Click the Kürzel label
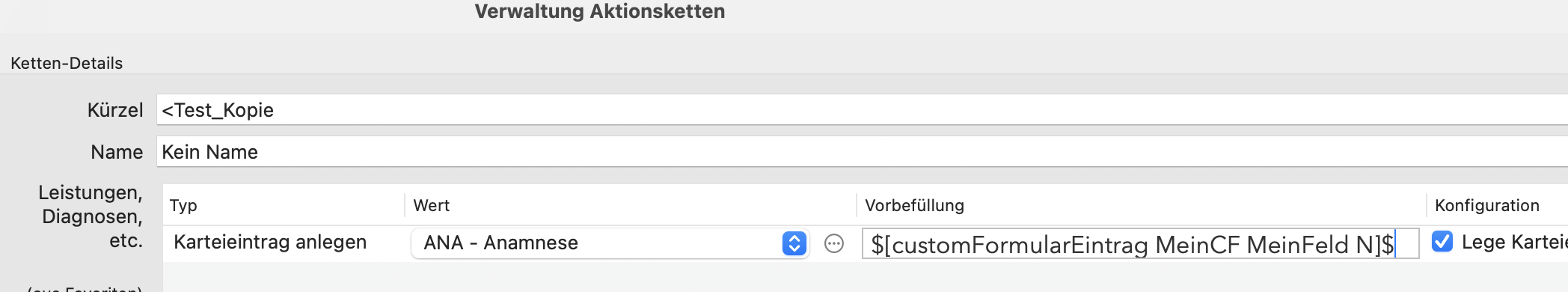 pos(115,110)
